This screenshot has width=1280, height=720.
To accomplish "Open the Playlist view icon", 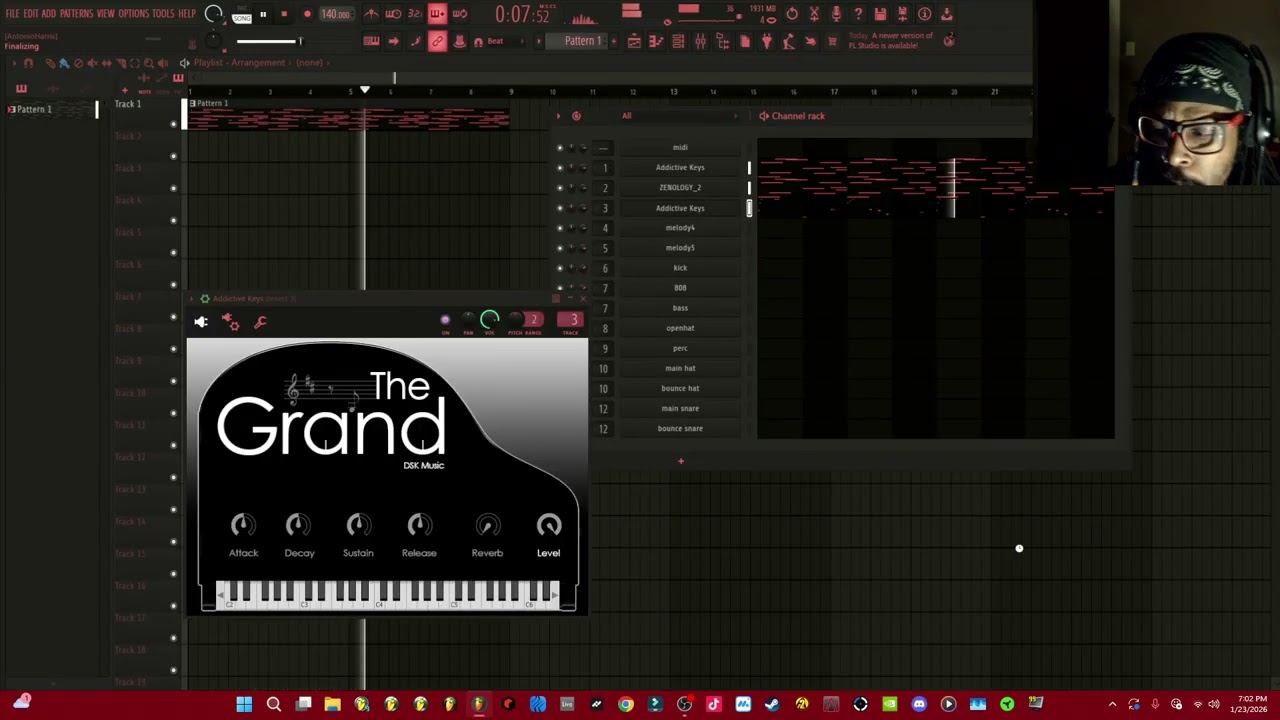I will click(x=634, y=41).
